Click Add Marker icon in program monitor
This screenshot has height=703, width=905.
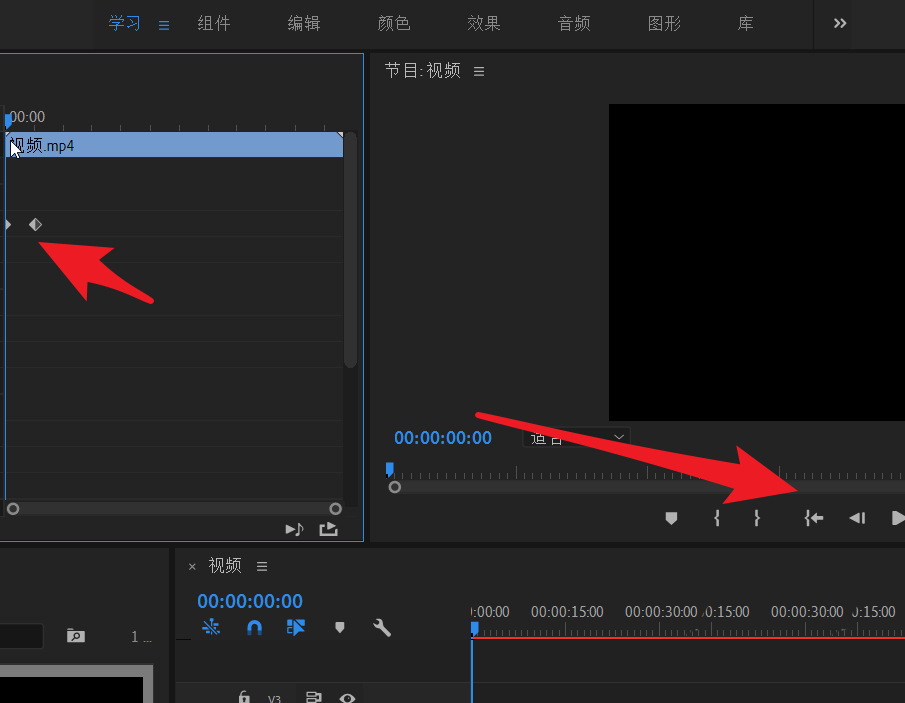tap(671, 518)
